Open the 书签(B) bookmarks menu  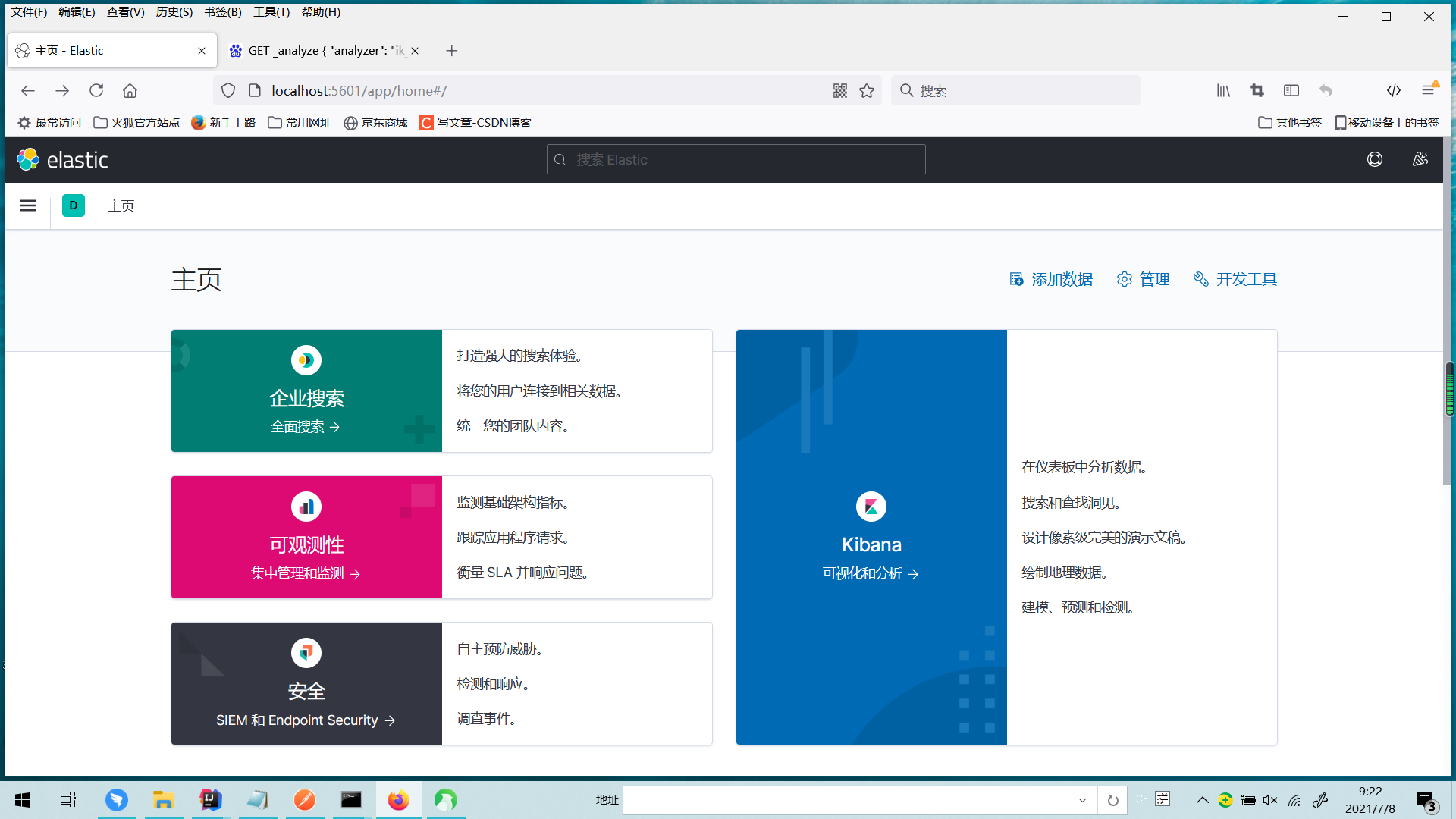(222, 12)
